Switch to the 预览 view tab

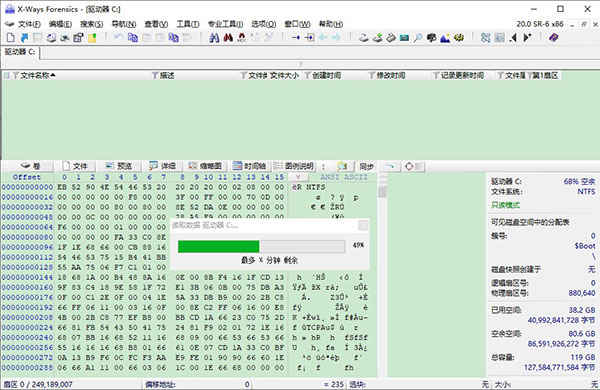pos(119,166)
